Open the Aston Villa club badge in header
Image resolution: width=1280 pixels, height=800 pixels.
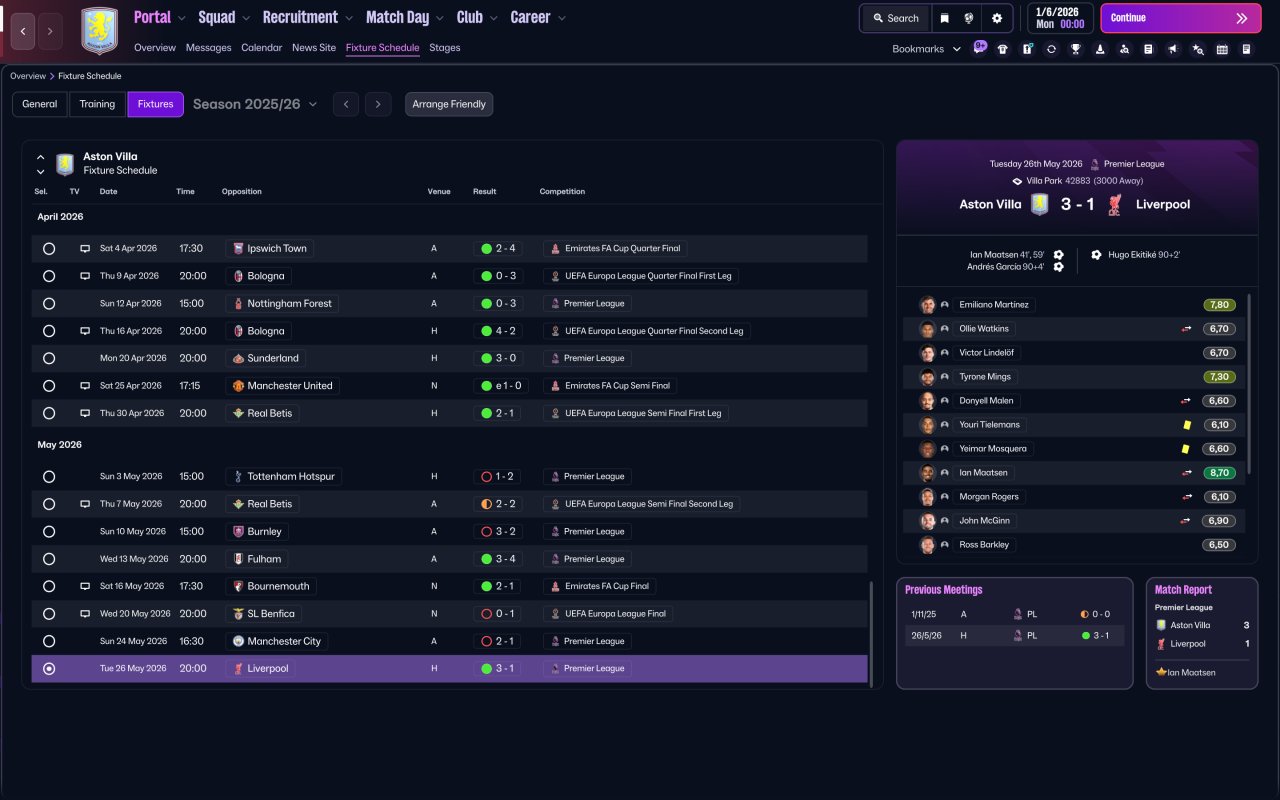point(99,31)
